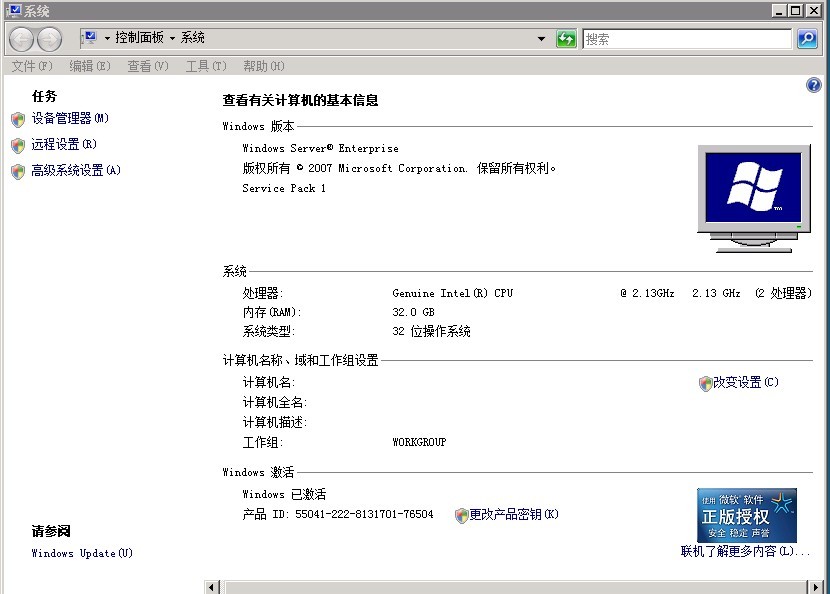This screenshot has width=830, height=594.
Task: Open the blue Help question mark icon
Action: pyautogui.click(x=814, y=85)
